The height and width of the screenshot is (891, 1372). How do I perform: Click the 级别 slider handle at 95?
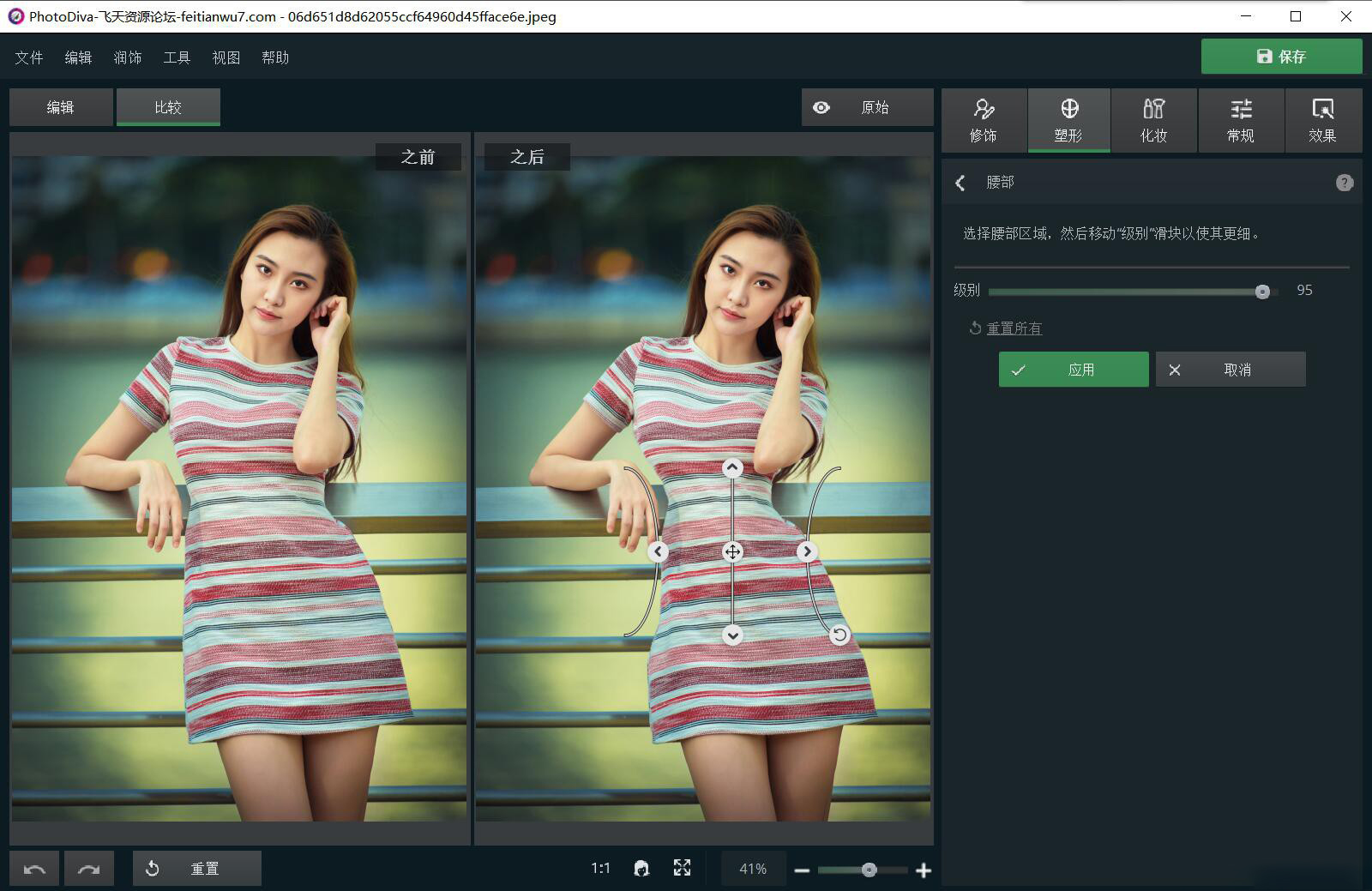1261,292
